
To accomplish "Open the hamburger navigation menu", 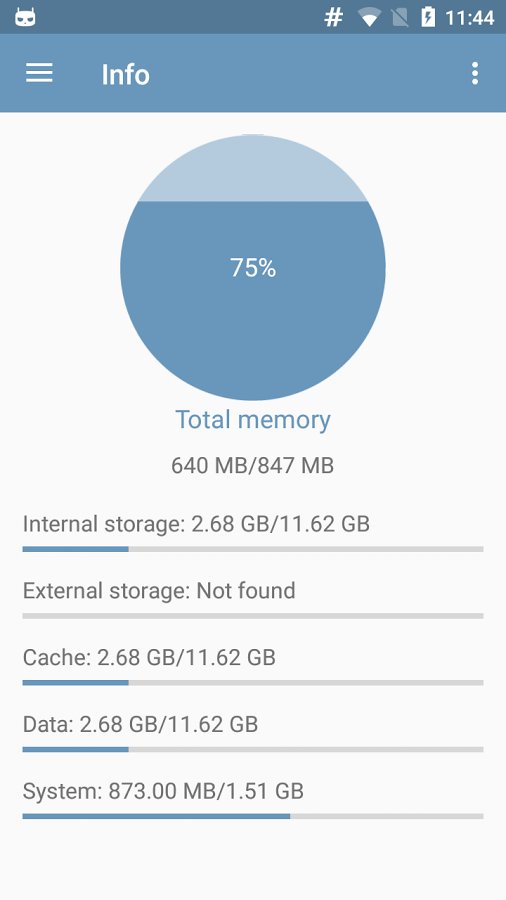I will [x=39, y=73].
